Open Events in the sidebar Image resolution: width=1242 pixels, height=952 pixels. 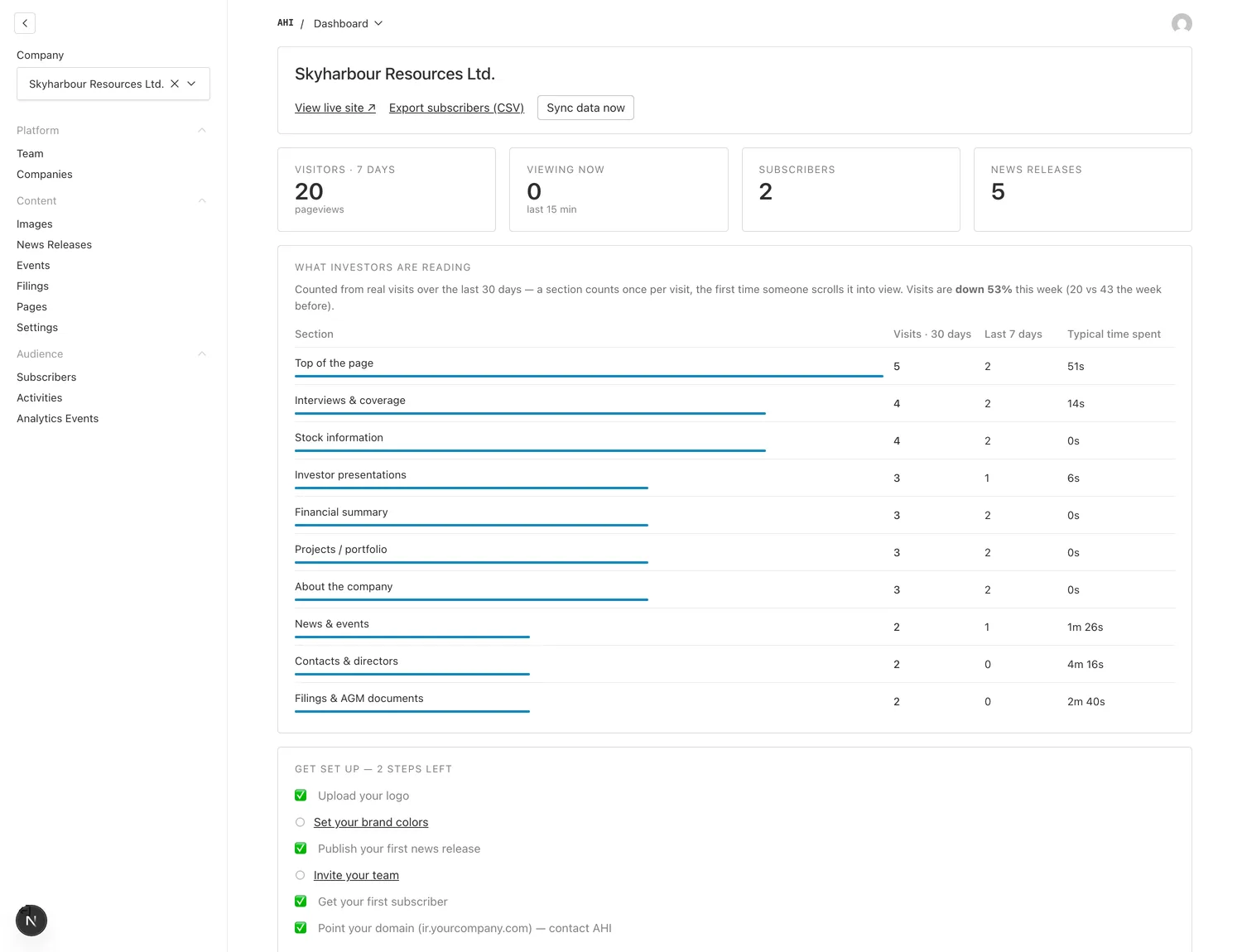33,266
